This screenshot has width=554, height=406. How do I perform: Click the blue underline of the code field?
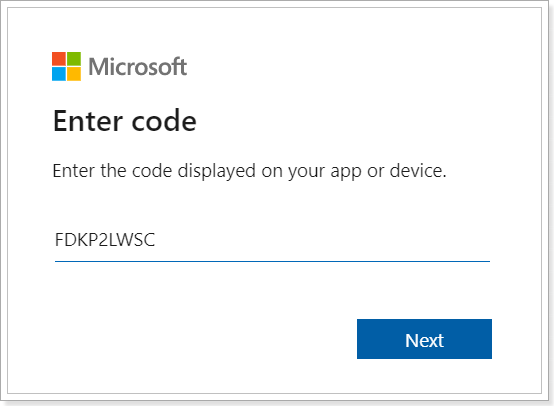(272, 261)
